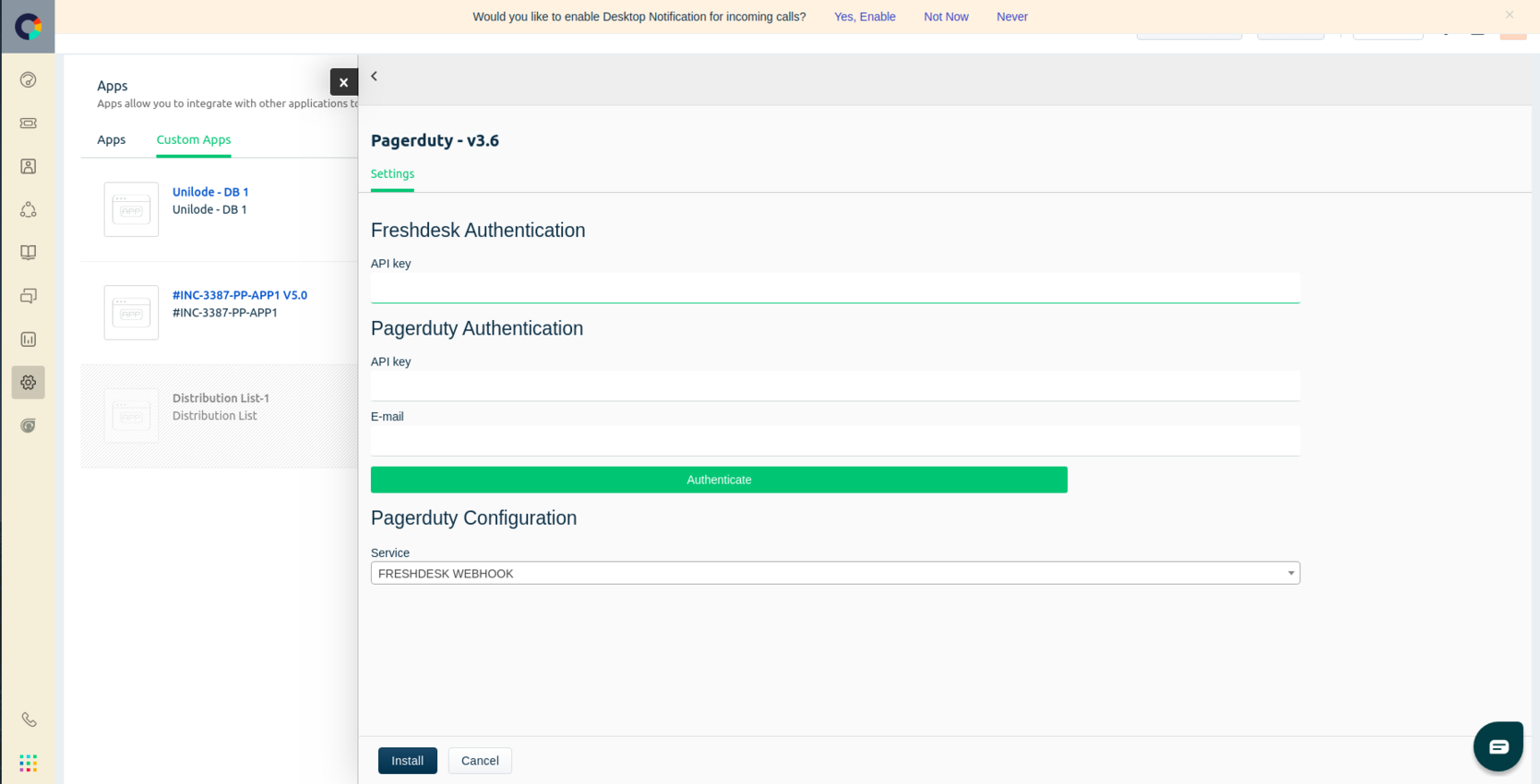Dismiss the desktop notification banner
Viewport: 1540px width, 784px height.
[1510, 15]
